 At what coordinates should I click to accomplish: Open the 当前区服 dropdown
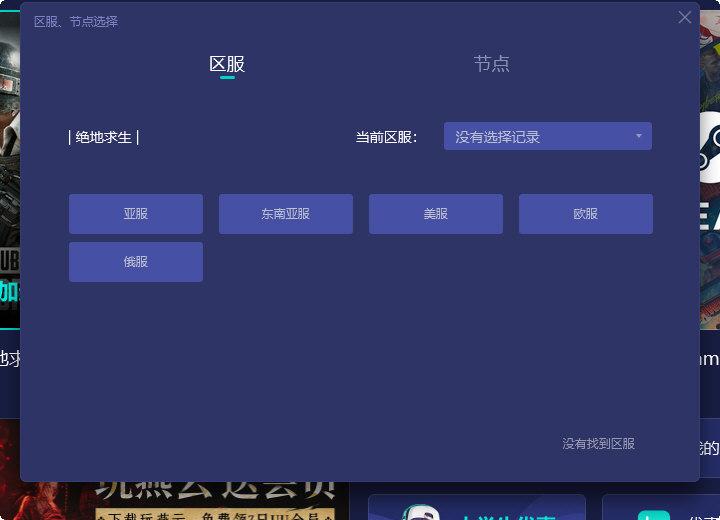coord(547,136)
